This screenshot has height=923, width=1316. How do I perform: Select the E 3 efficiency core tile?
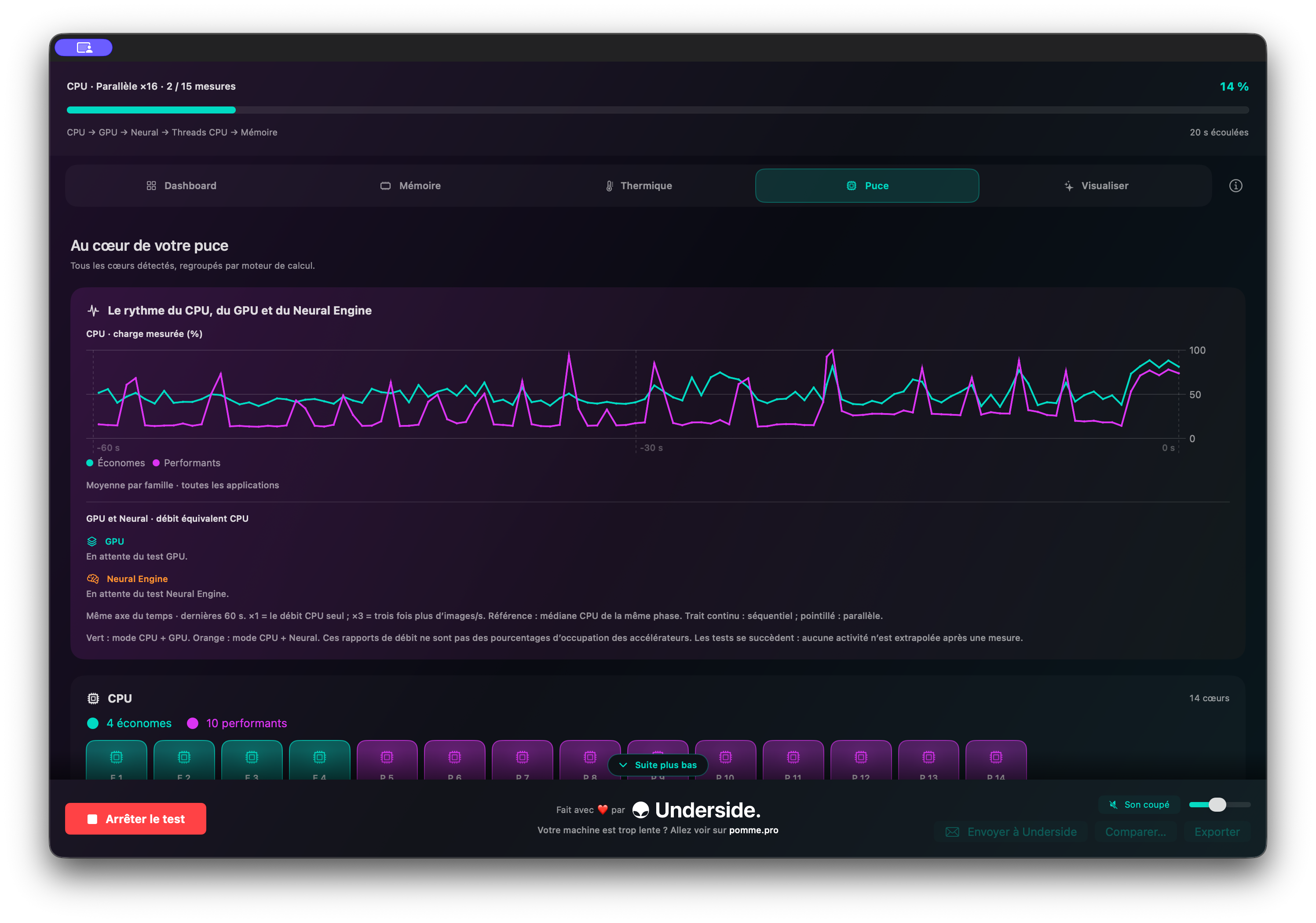pyautogui.click(x=252, y=760)
